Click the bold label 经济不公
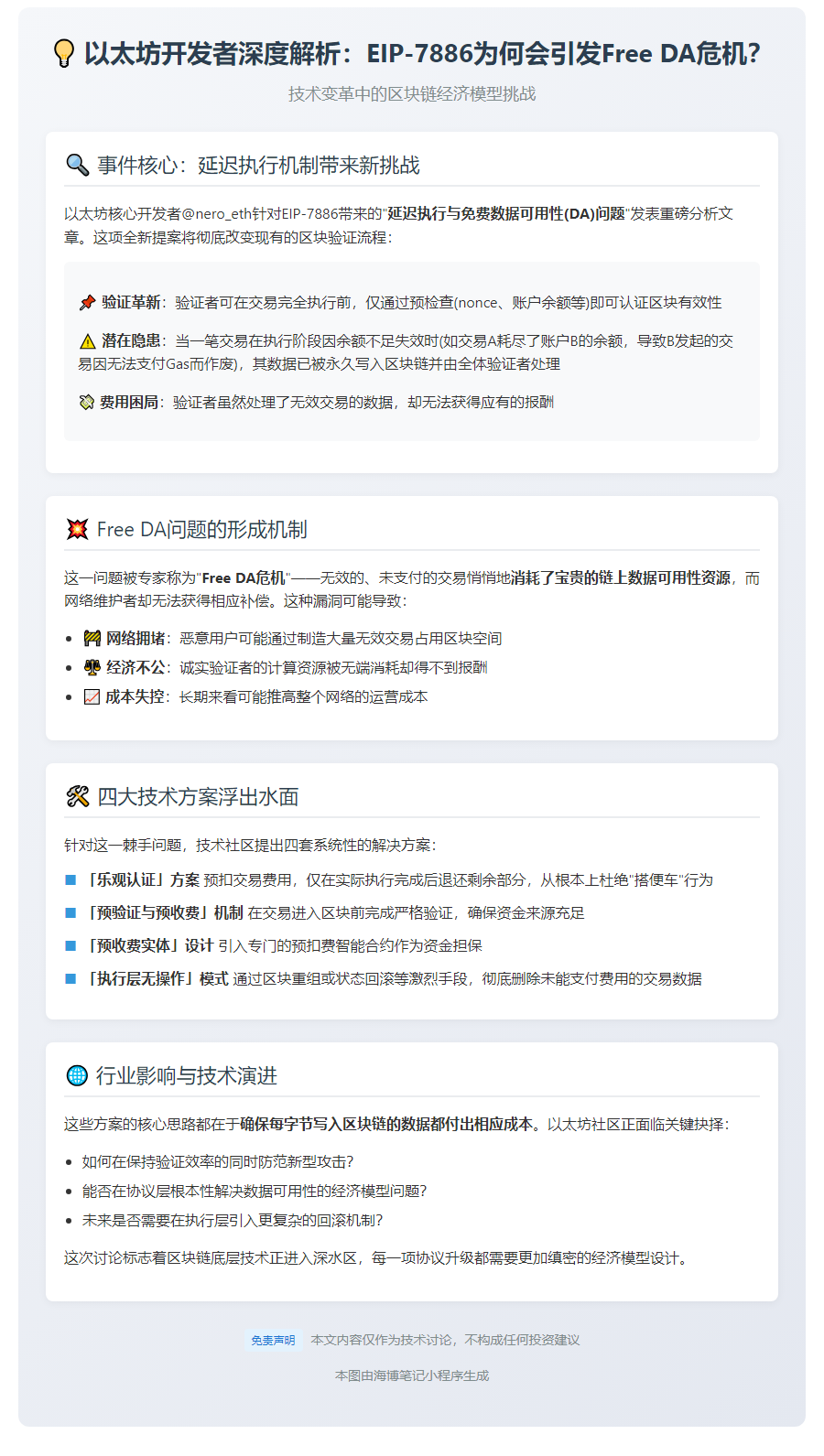 coord(136,667)
